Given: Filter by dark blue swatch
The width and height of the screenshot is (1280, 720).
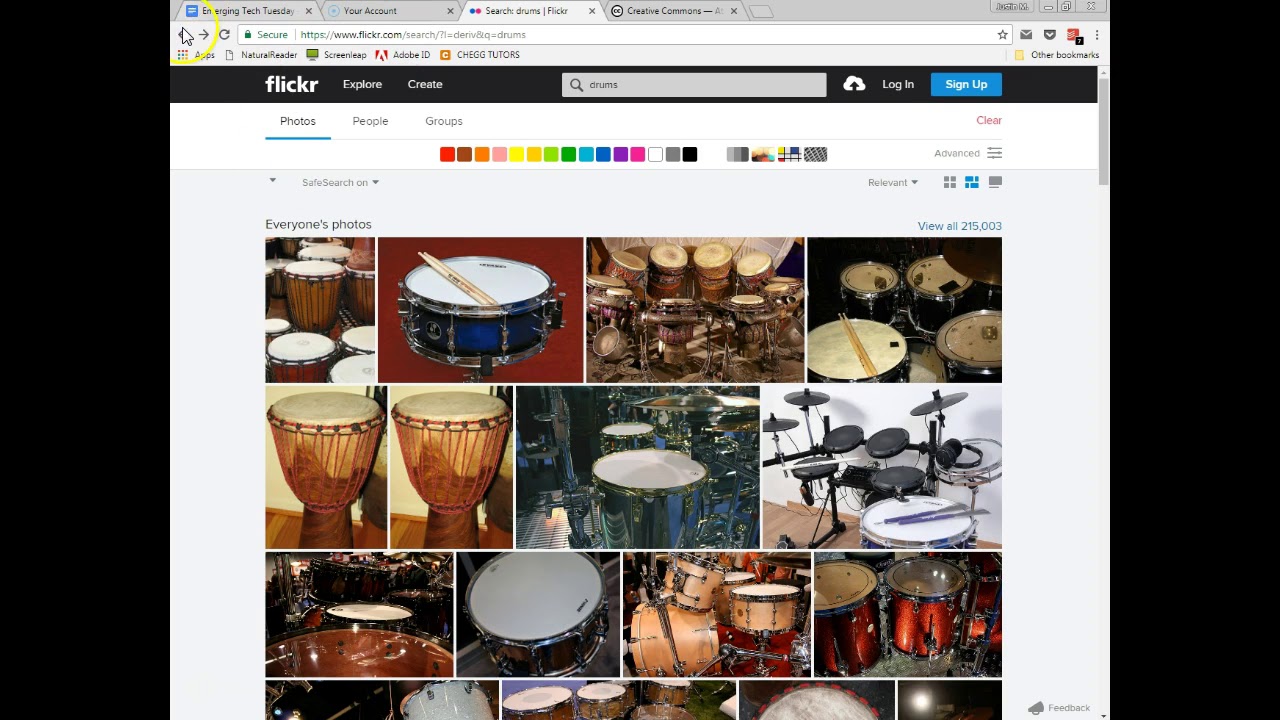Looking at the screenshot, I should tap(603, 154).
